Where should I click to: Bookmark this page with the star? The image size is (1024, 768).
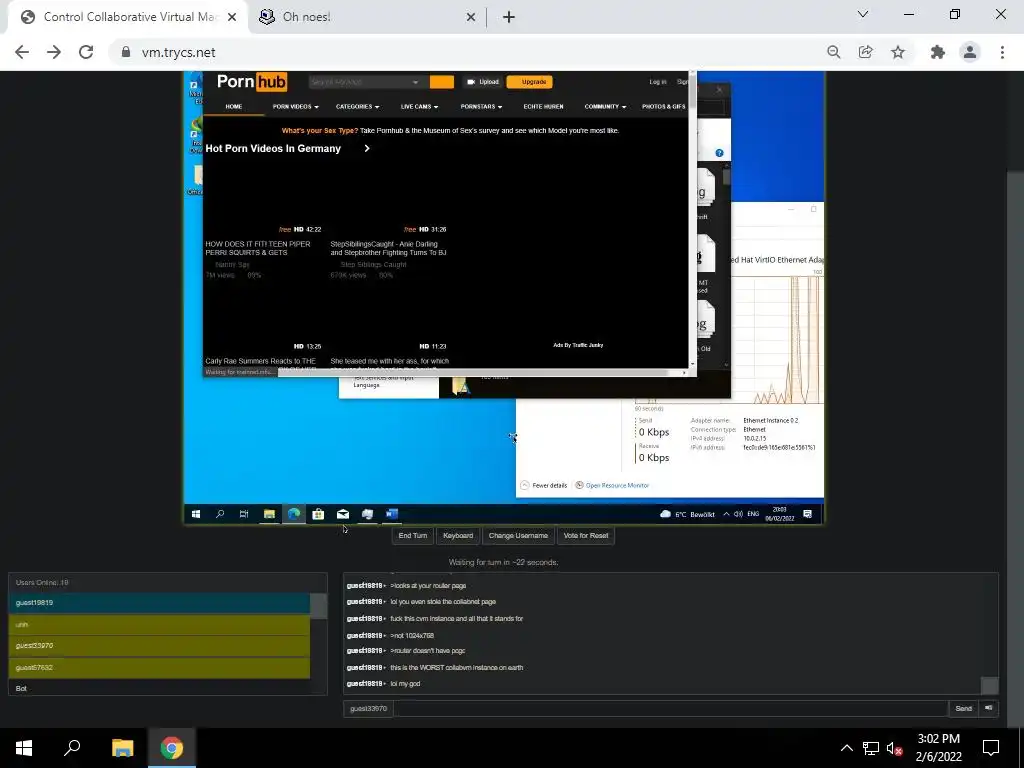898,52
